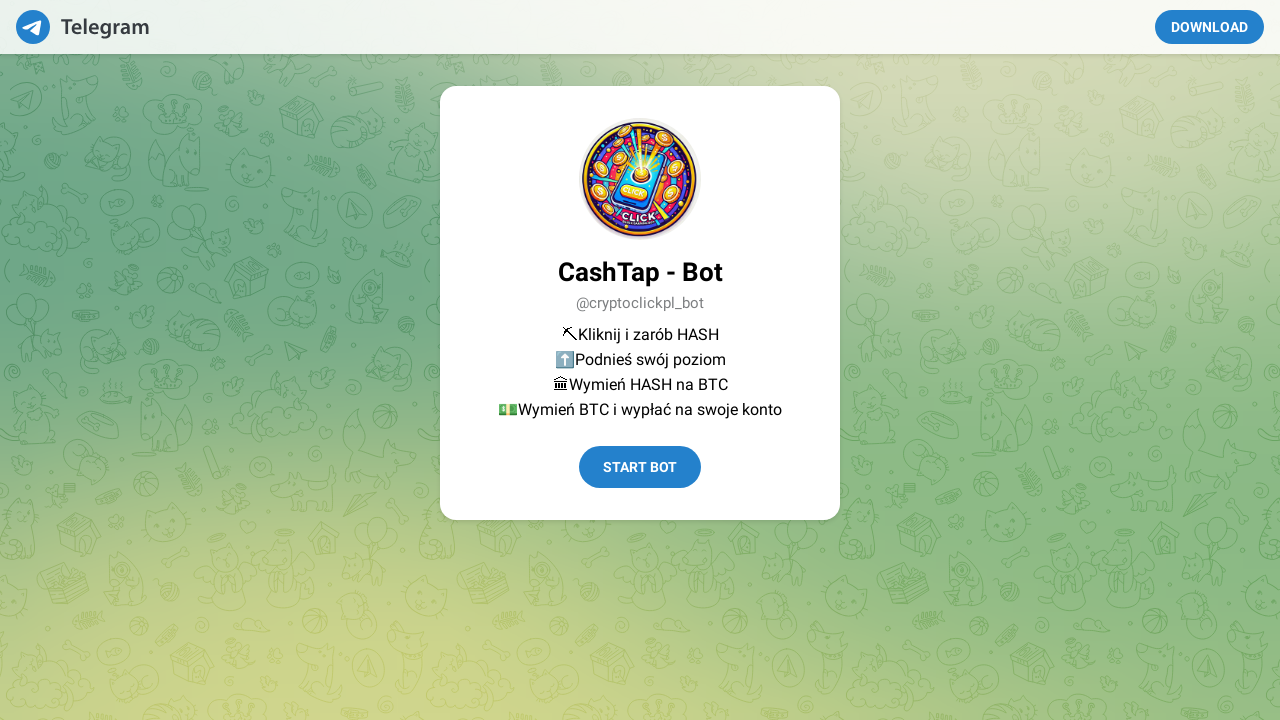Open the Telegram wordmark link
1280x720 pixels.
105,27
